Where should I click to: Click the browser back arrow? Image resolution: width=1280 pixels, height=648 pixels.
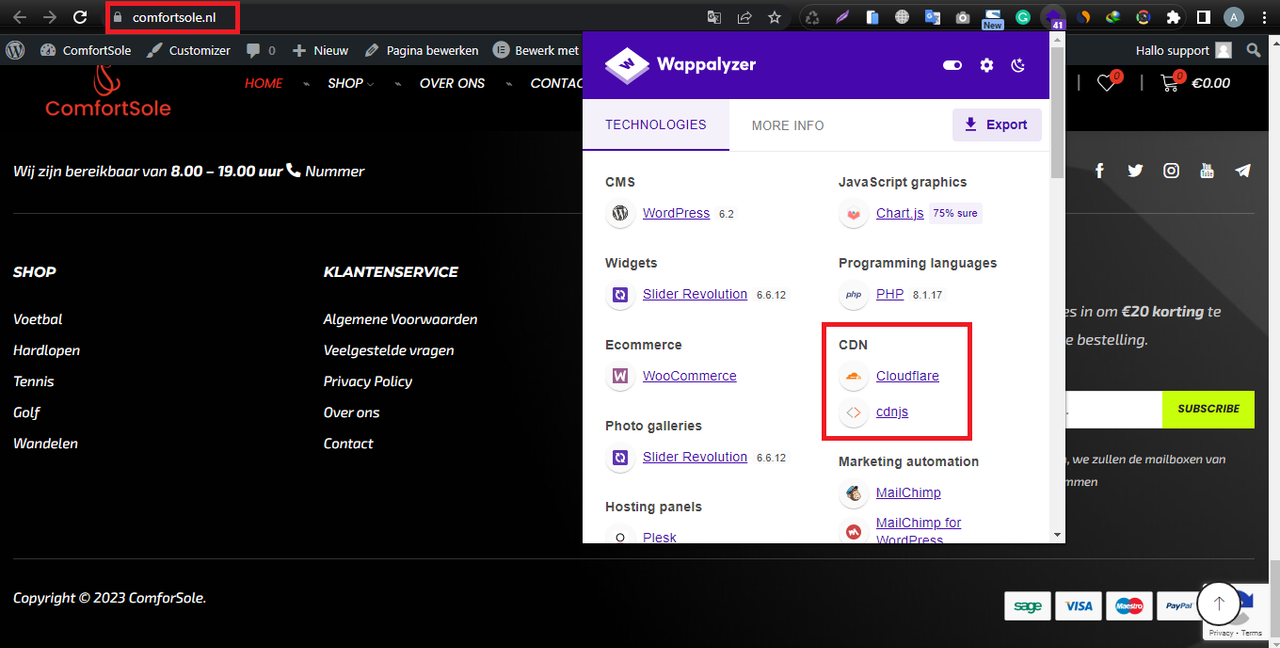click(19, 17)
